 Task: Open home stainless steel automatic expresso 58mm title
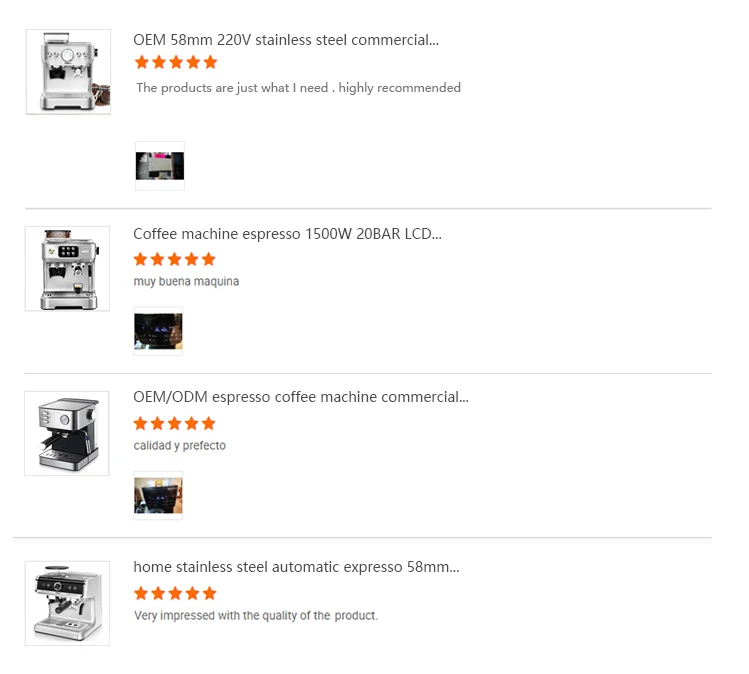296,567
